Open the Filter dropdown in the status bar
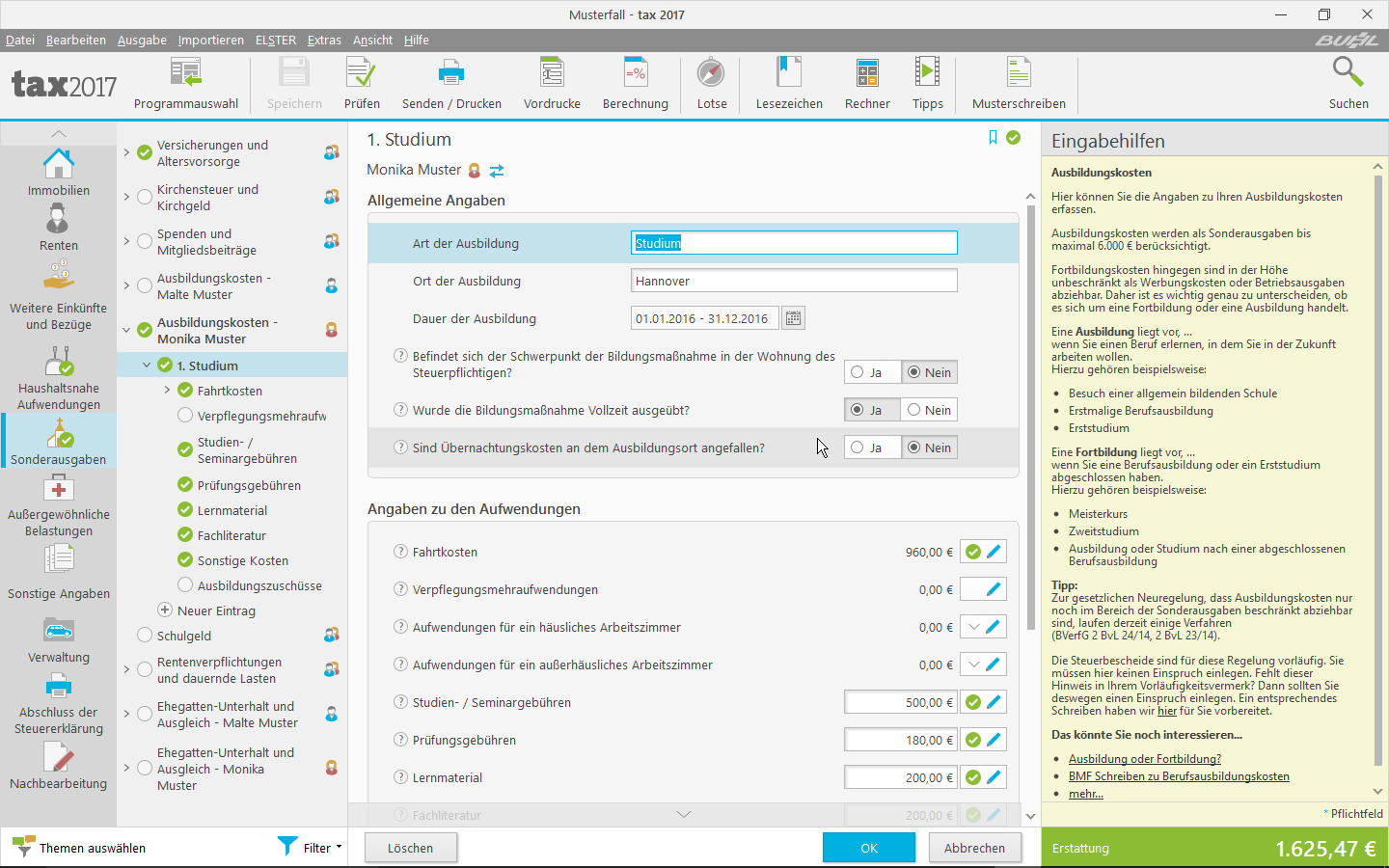 tap(311, 848)
